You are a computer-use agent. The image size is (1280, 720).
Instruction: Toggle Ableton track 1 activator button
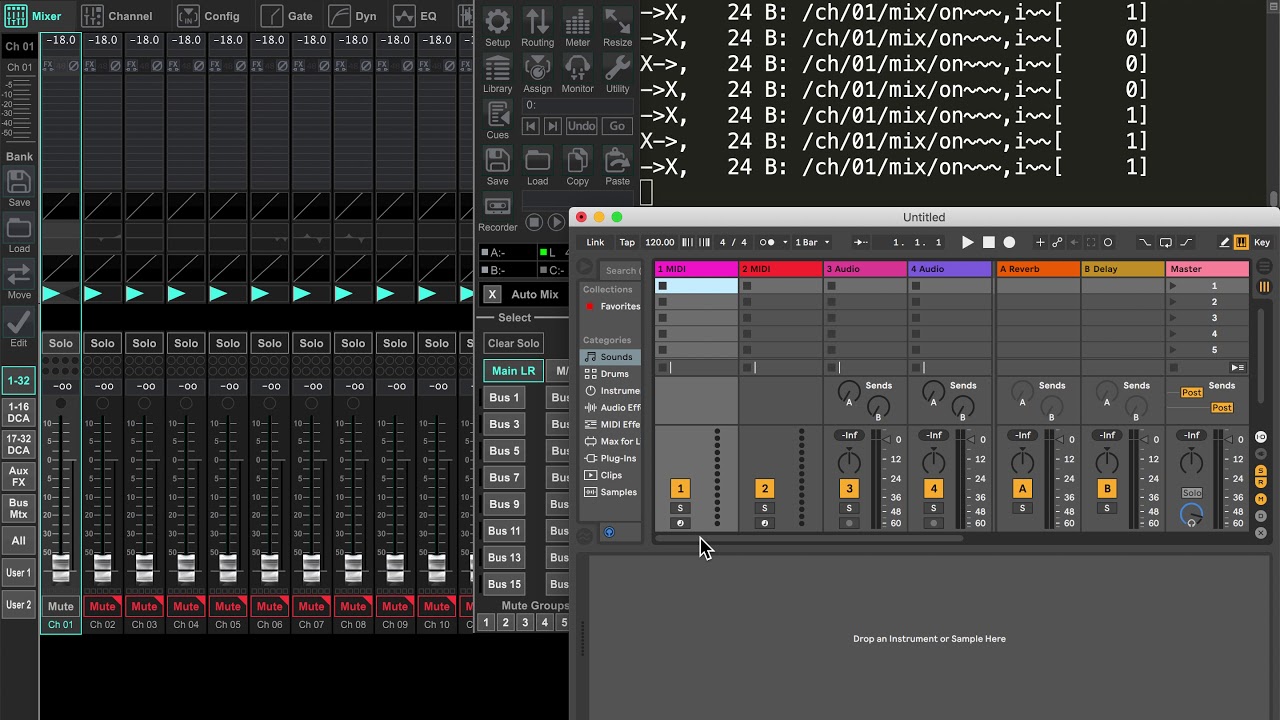coord(680,489)
